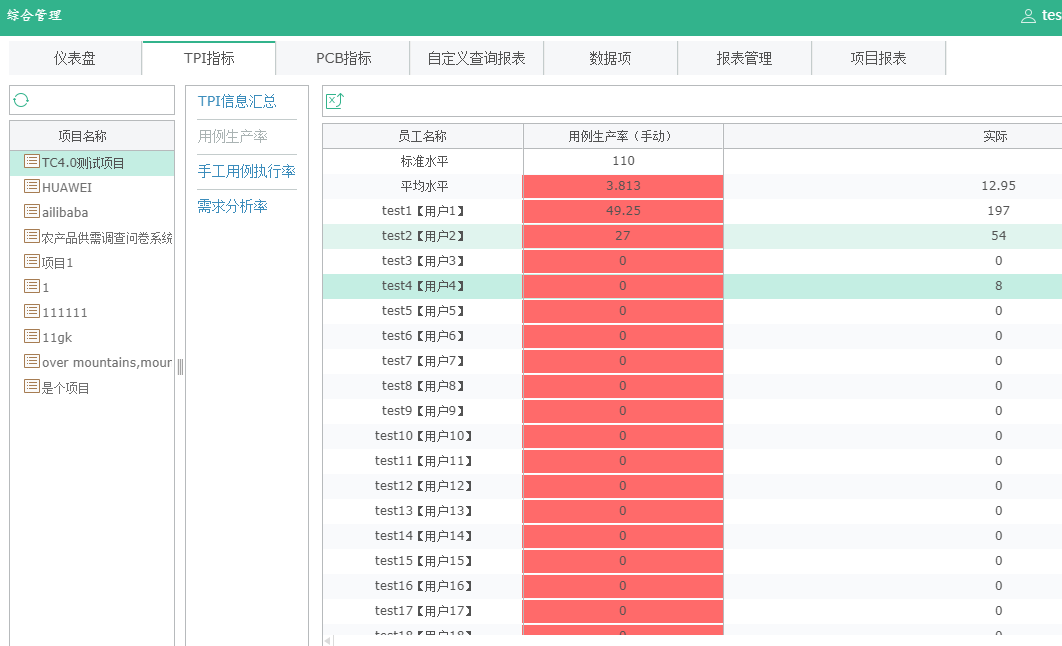Switch to the PCB指标 tab
This screenshot has height=646, width=1062.
pos(343,58)
